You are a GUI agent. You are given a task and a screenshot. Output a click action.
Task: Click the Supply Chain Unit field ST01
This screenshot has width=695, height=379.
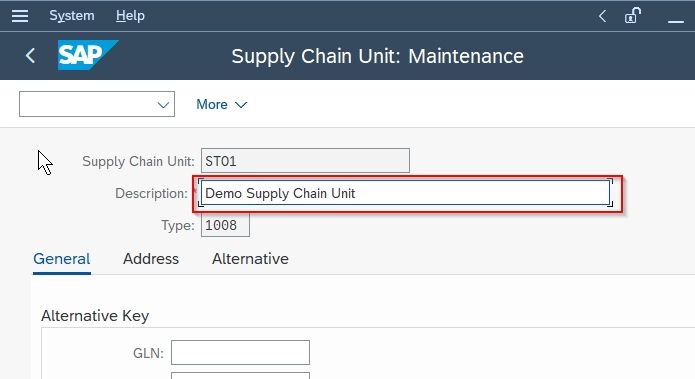coord(305,160)
